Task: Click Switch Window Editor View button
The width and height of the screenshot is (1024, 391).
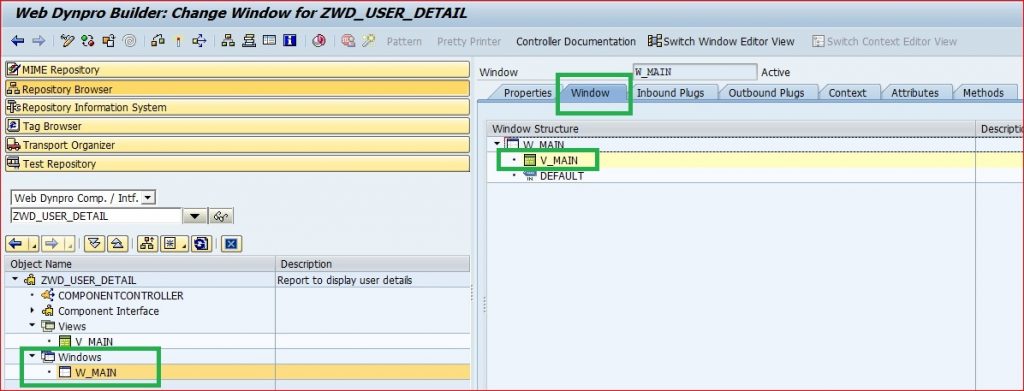Action: coord(721,41)
